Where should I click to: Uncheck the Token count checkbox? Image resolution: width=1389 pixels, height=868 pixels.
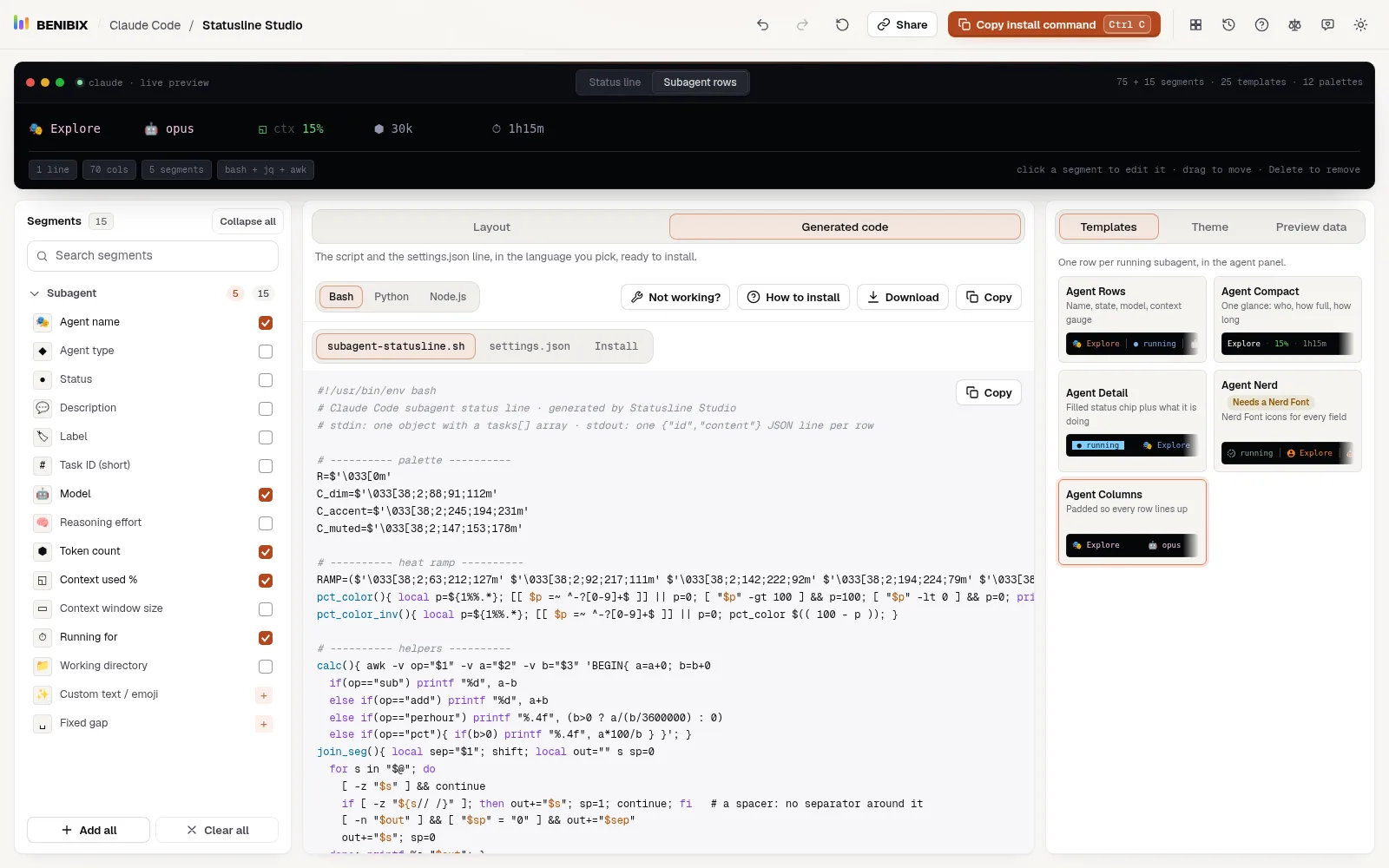point(266,552)
